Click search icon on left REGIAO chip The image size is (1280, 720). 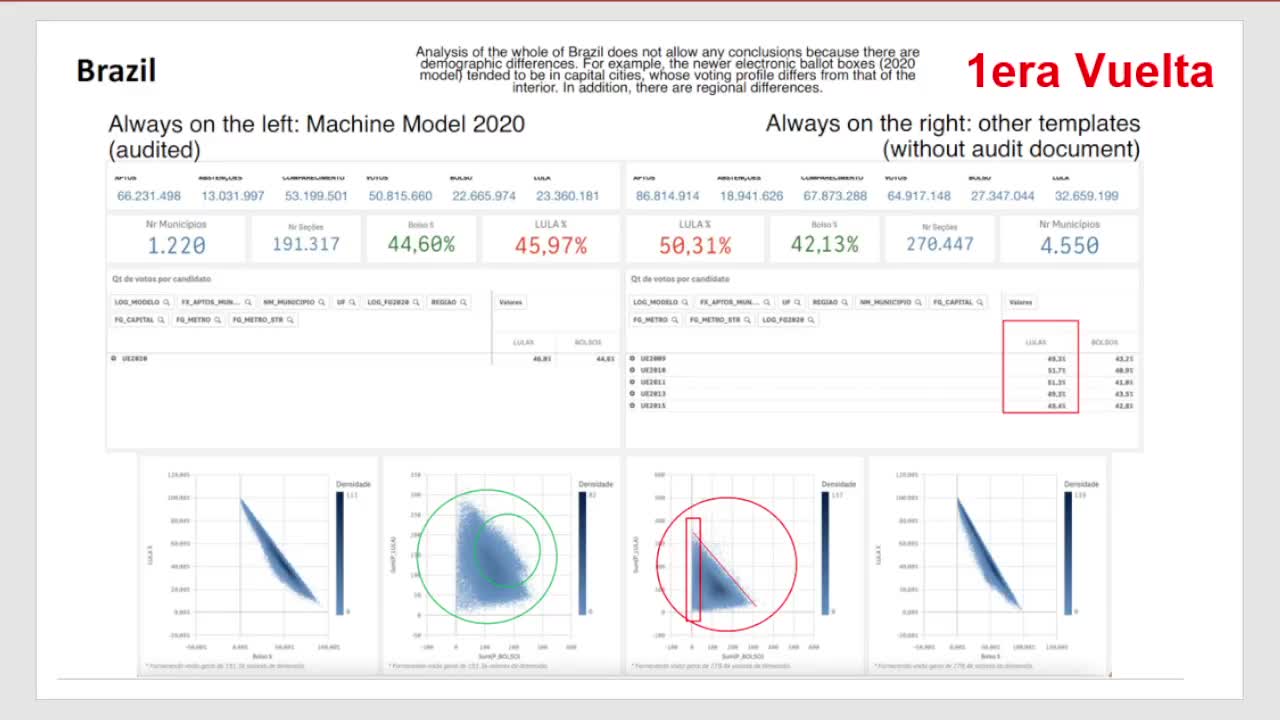click(463, 302)
